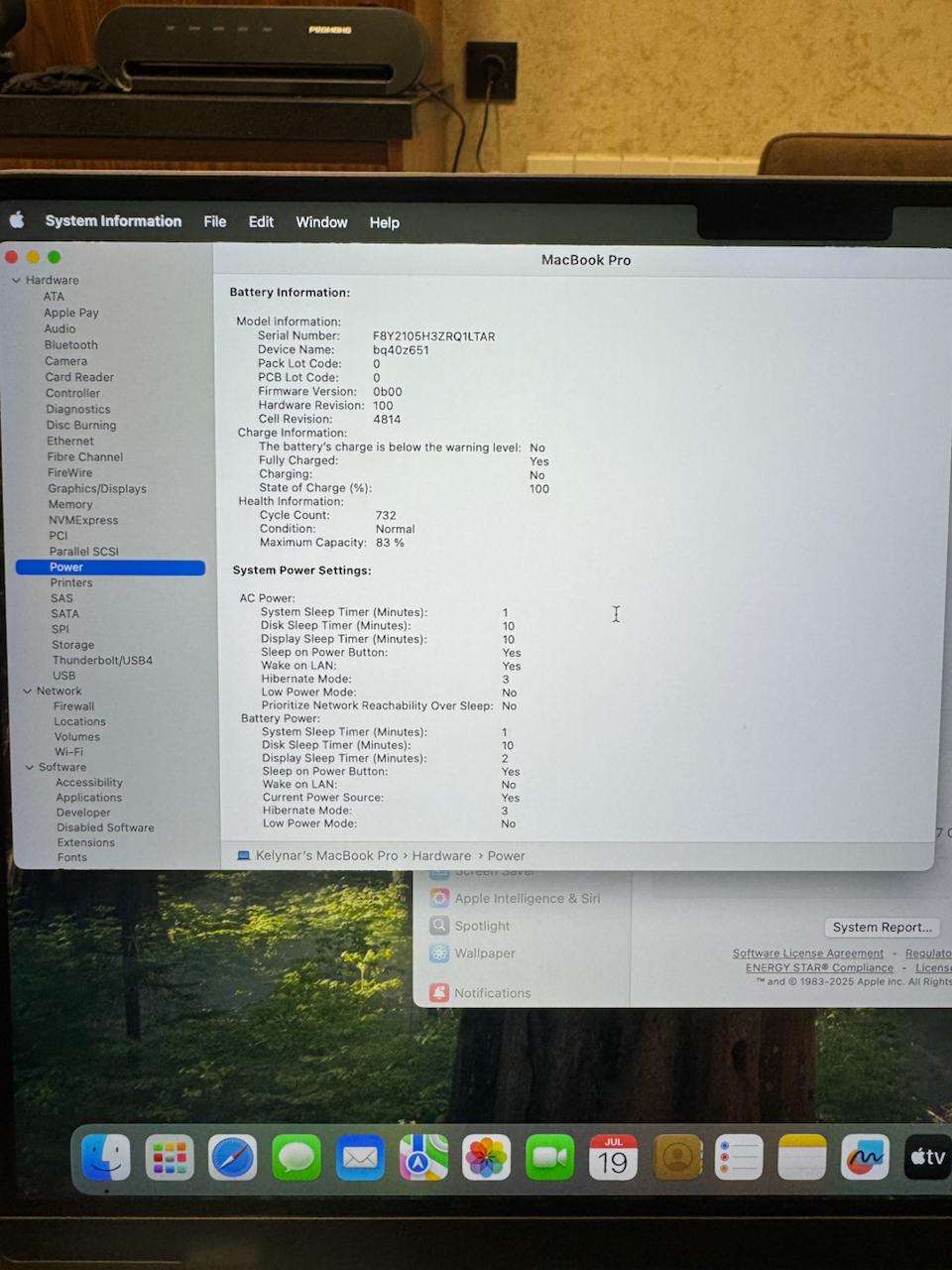Open Software License Agreement link
This screenshot has width=952, height=1270.
pyautogui.click(x=808, y=953)
